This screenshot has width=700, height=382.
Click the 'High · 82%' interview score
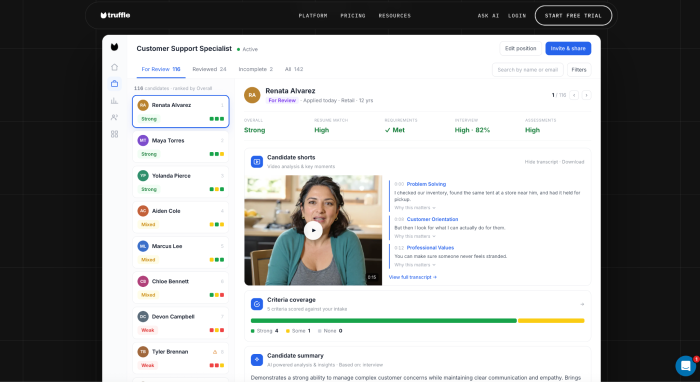point(472,130)
